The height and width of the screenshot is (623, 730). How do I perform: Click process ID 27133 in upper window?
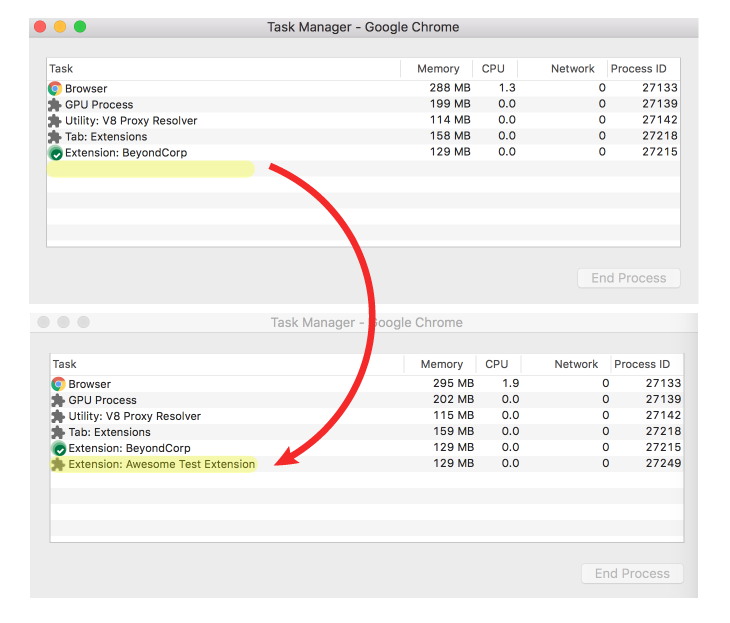660,88
